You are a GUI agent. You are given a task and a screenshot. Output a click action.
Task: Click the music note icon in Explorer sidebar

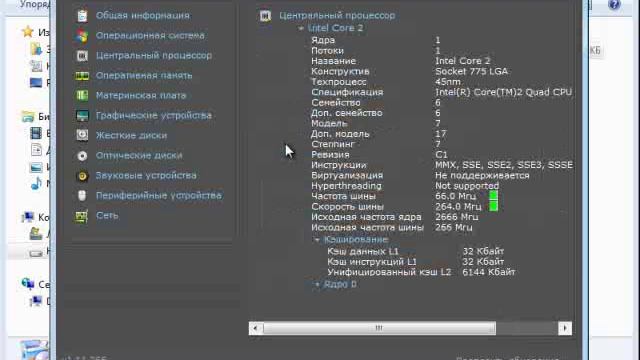pyautogui.click(x=36, y=184)
